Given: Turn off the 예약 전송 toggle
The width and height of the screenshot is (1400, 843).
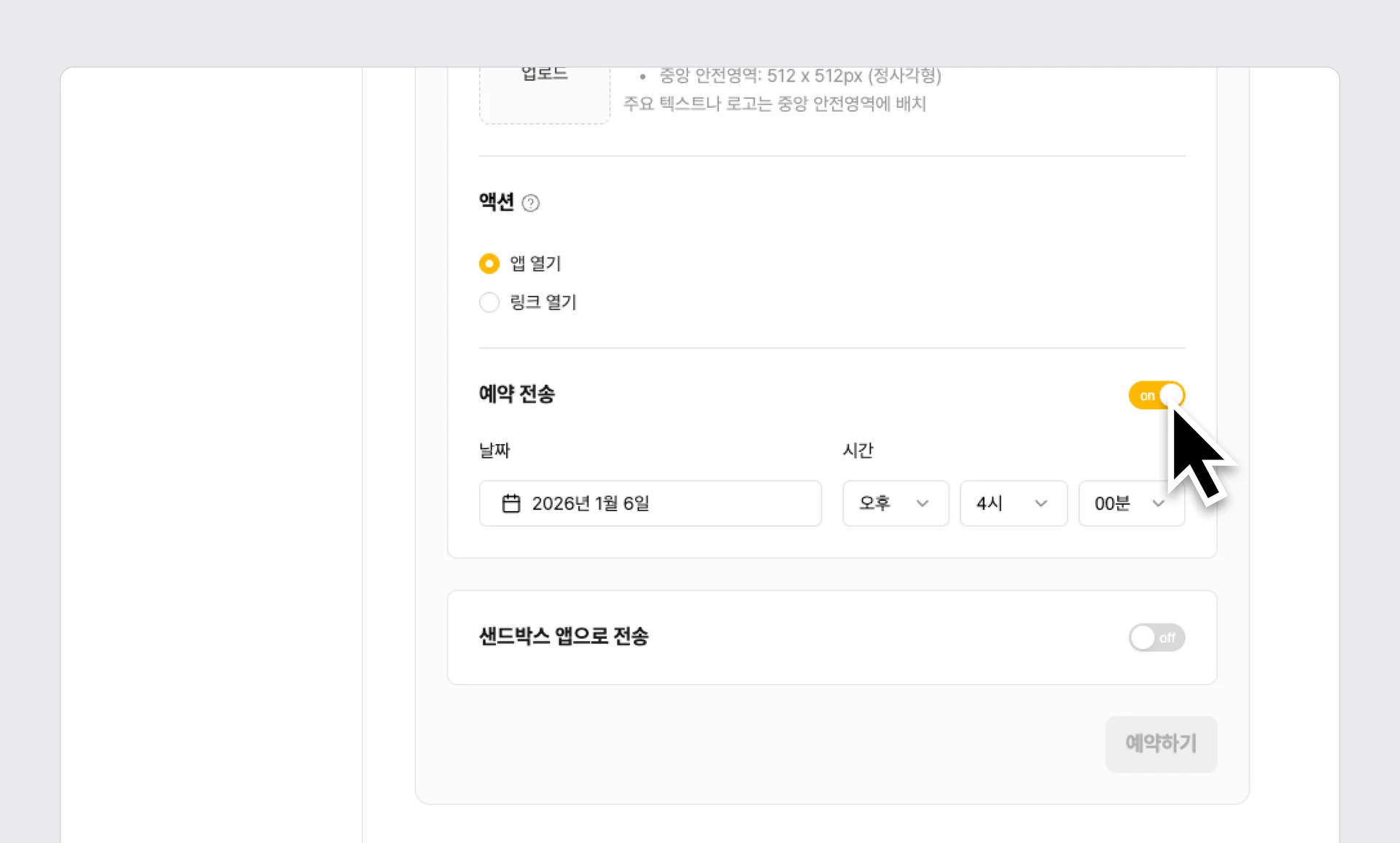Looking at the screenshot, I should (1156, 395).
